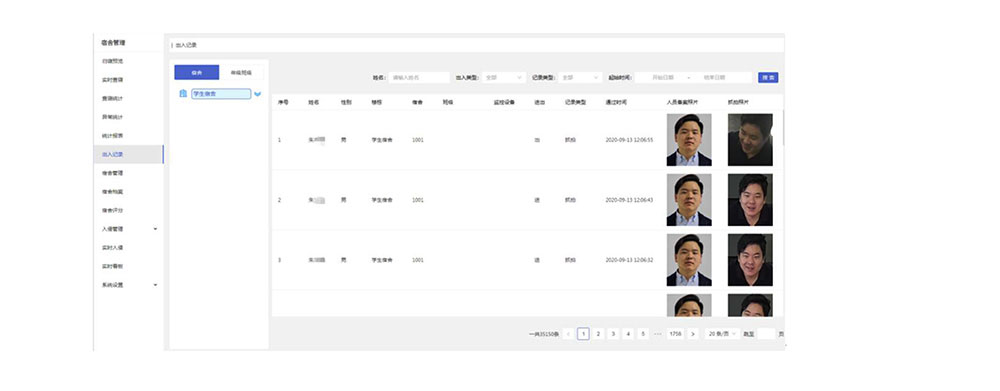This screenshot has height=391, width=1000.
Task: Click the blue 搜索 search button
Action: 768,77
